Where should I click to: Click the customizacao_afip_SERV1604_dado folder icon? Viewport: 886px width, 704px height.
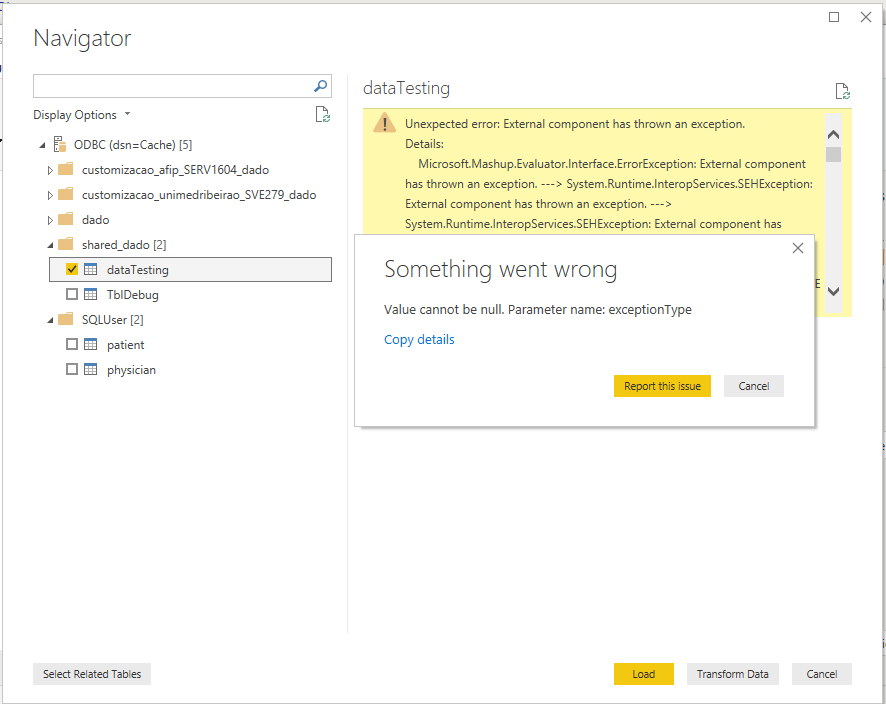tap(66, 169)
